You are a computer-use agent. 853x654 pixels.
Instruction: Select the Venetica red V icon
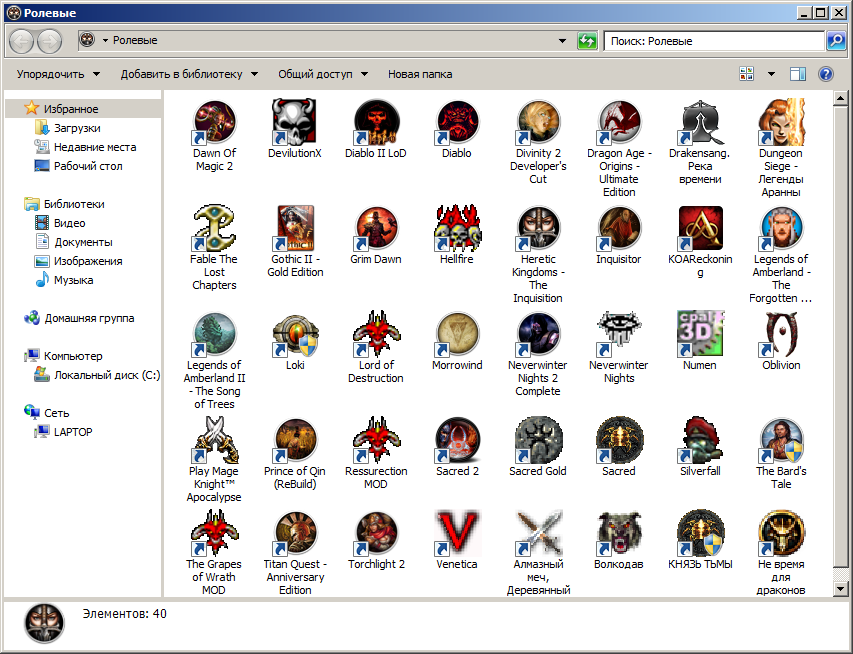[457, 533]
